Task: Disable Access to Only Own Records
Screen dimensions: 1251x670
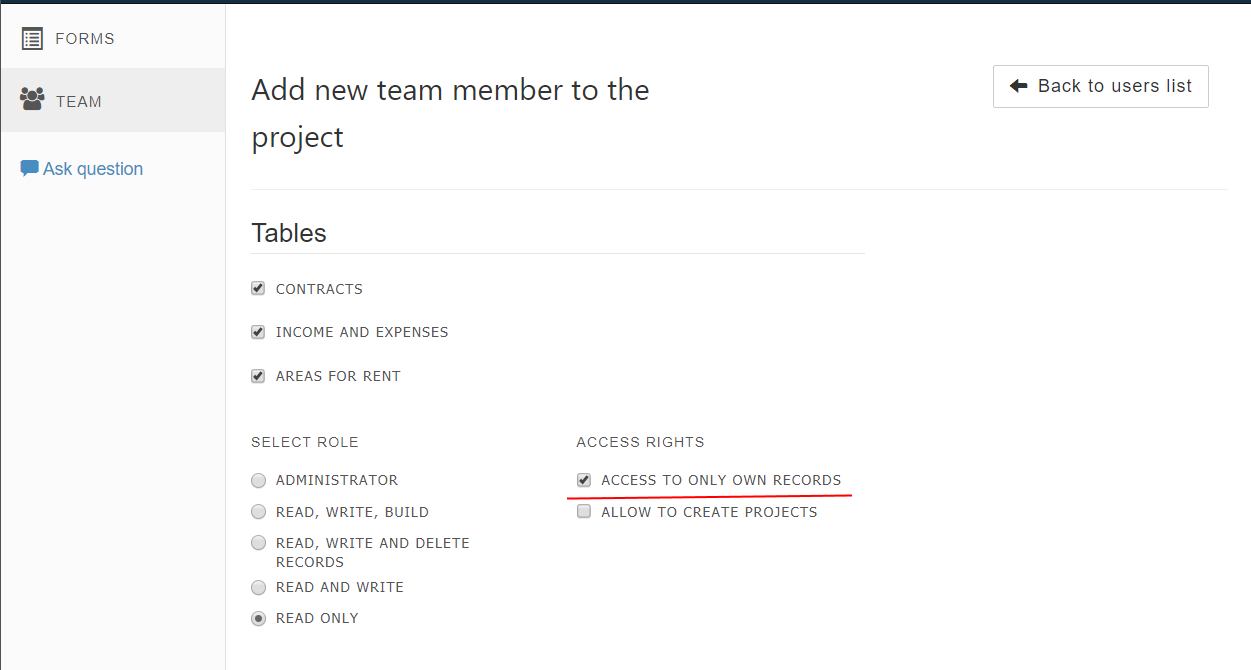Action: tap(584, 480)
